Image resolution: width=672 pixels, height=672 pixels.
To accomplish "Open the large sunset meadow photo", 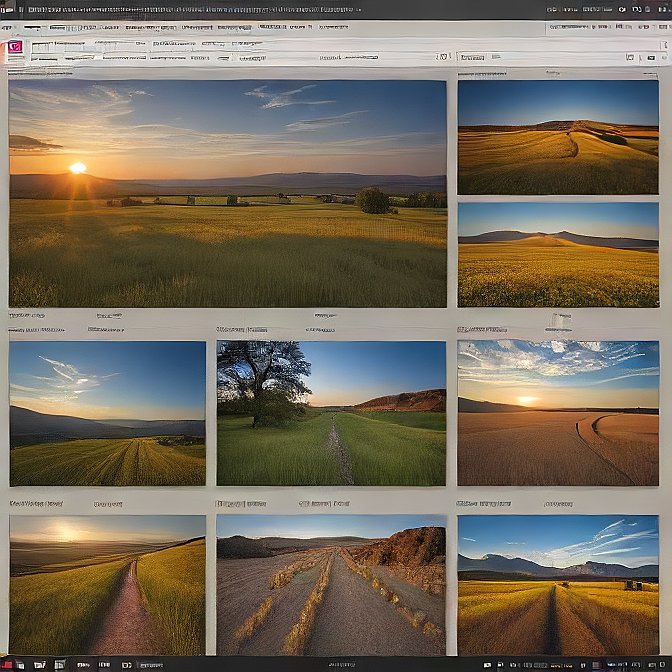I will point(228,194).
